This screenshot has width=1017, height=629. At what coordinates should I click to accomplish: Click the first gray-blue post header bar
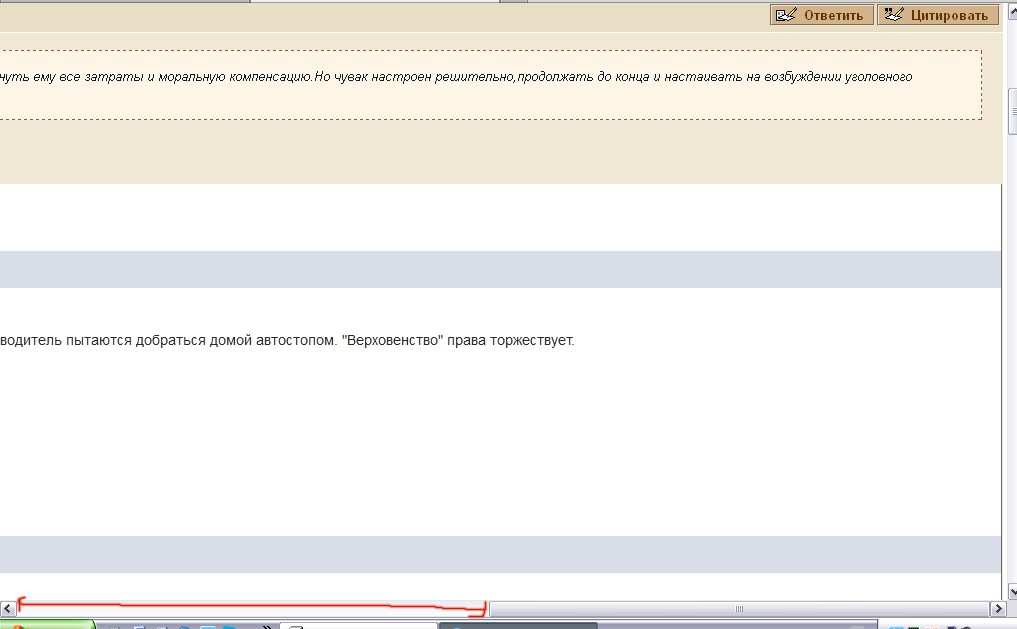(500, 270)
